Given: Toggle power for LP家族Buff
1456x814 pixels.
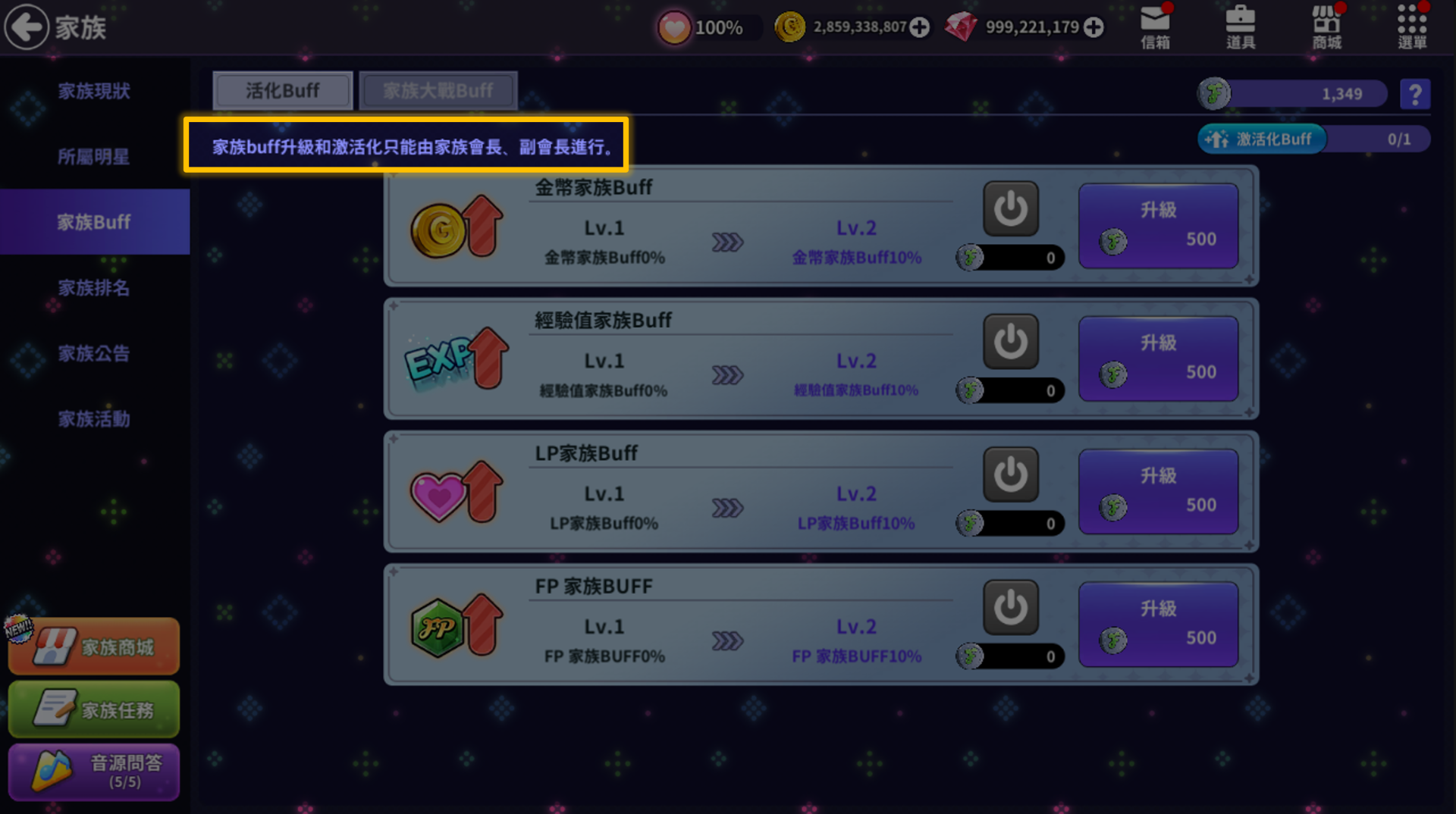Looking at the screenshot, I should pyautogui.click(x=1011, y=474).
